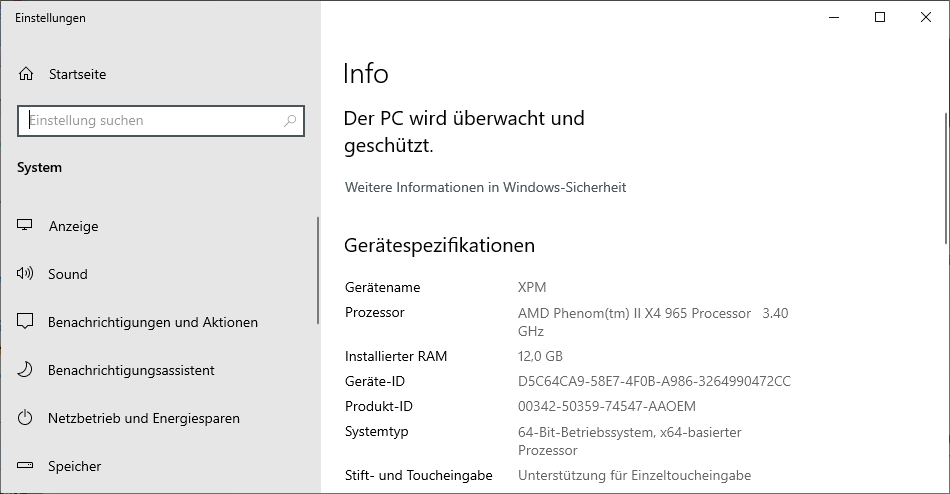Click the Gerätename label
The height and width of the screenshot is (494, 950).
click(382, 287)
